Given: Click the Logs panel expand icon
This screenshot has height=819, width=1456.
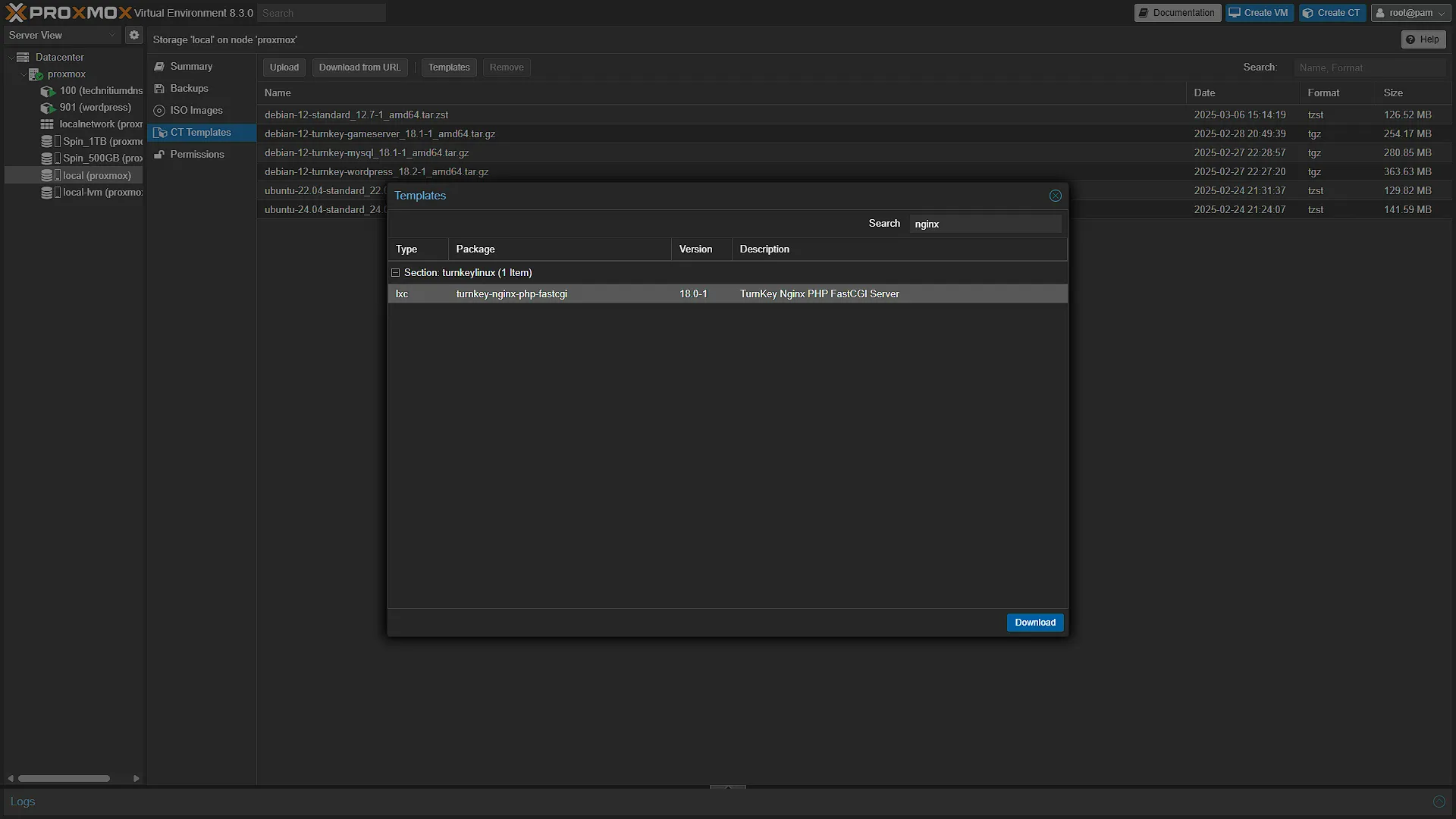Looking at the screenshot, I should (1439, 802).
